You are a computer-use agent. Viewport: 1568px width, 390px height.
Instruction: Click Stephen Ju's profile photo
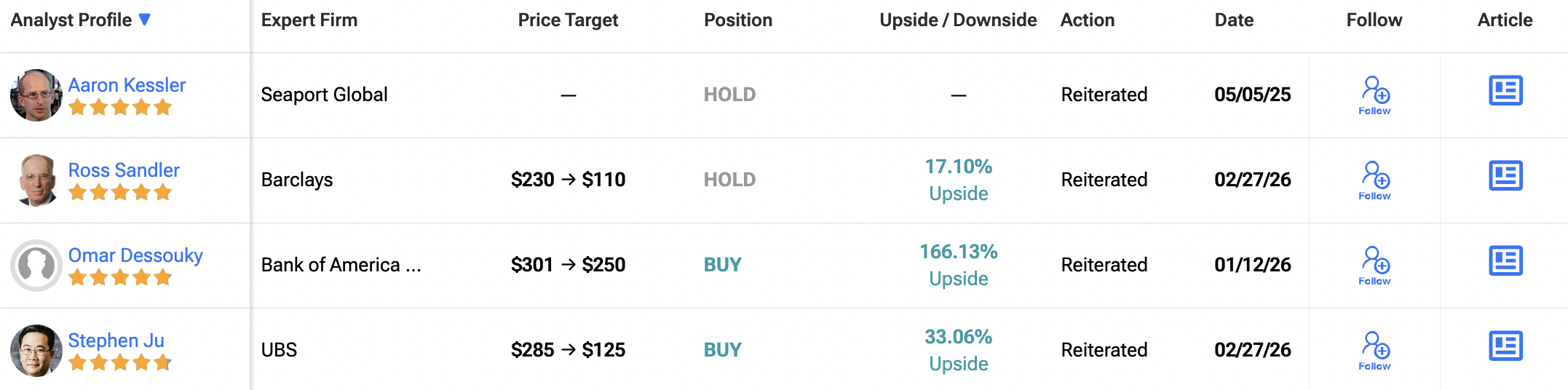tap(36, 351)
